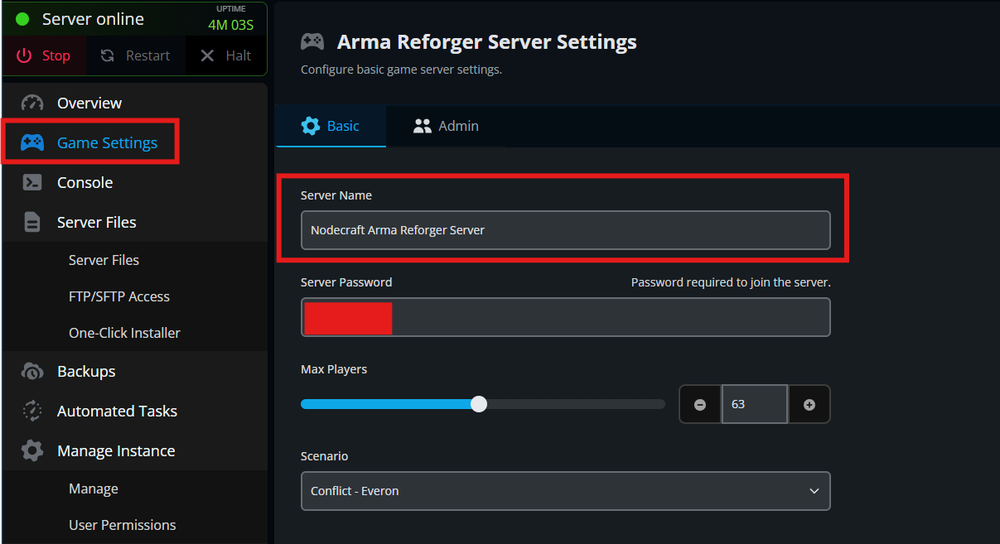Click the Overview gauge icon
Image resolution: width=1000 pixels, height=544 pixels.
pyautogui.click(x=32, y=103)
